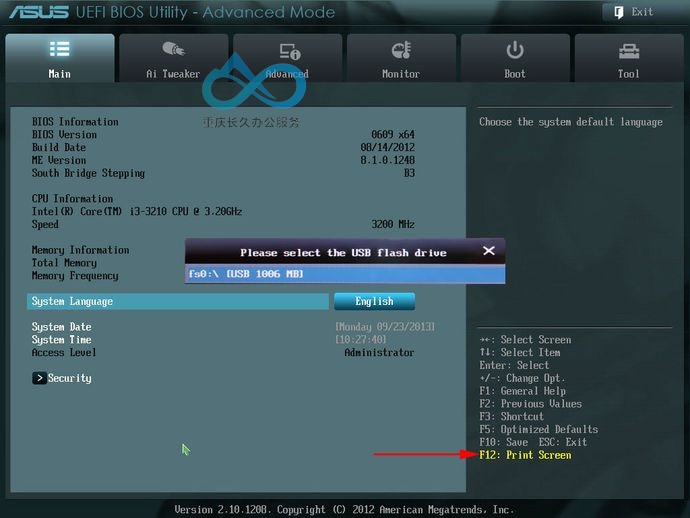Click the system default language help text
The image size is (690, 518).
click(571, 122)
